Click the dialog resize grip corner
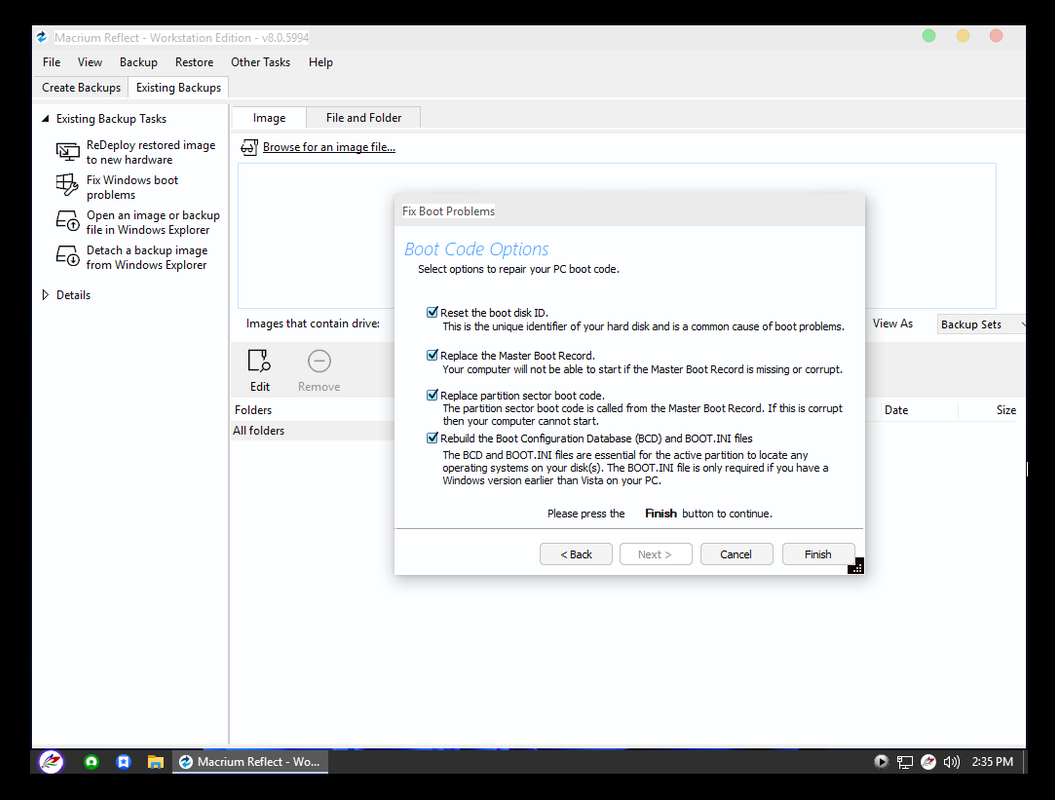 (x=856, y=567)
